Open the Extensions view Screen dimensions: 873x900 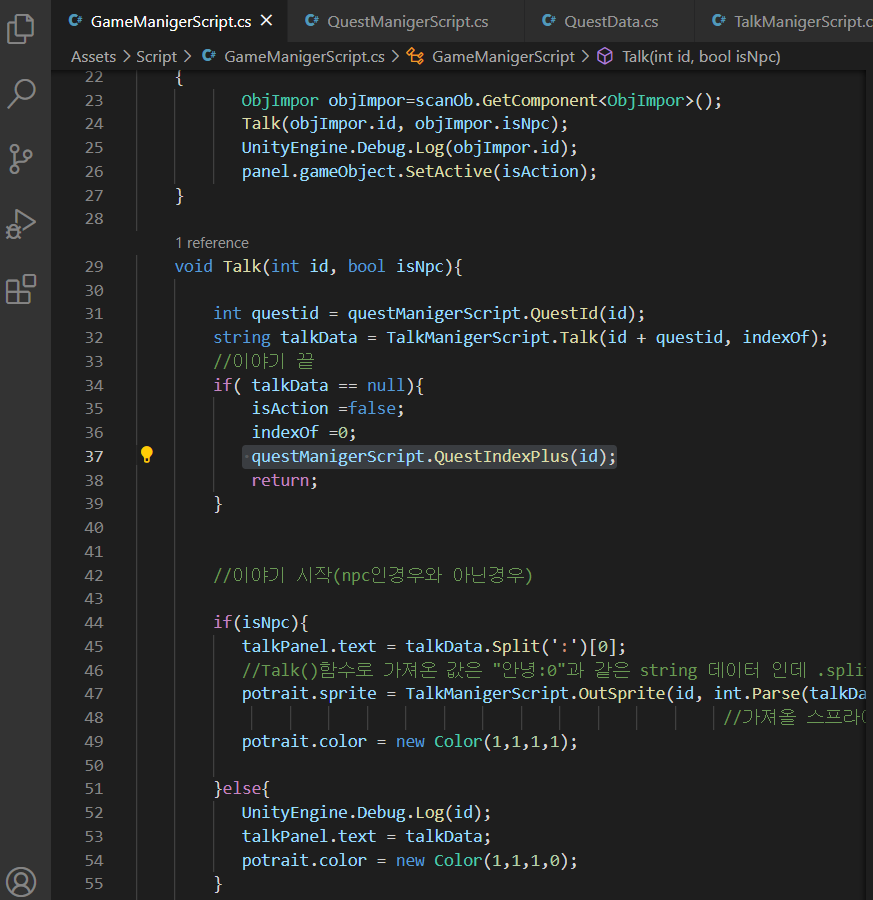(x=21, y=289)
